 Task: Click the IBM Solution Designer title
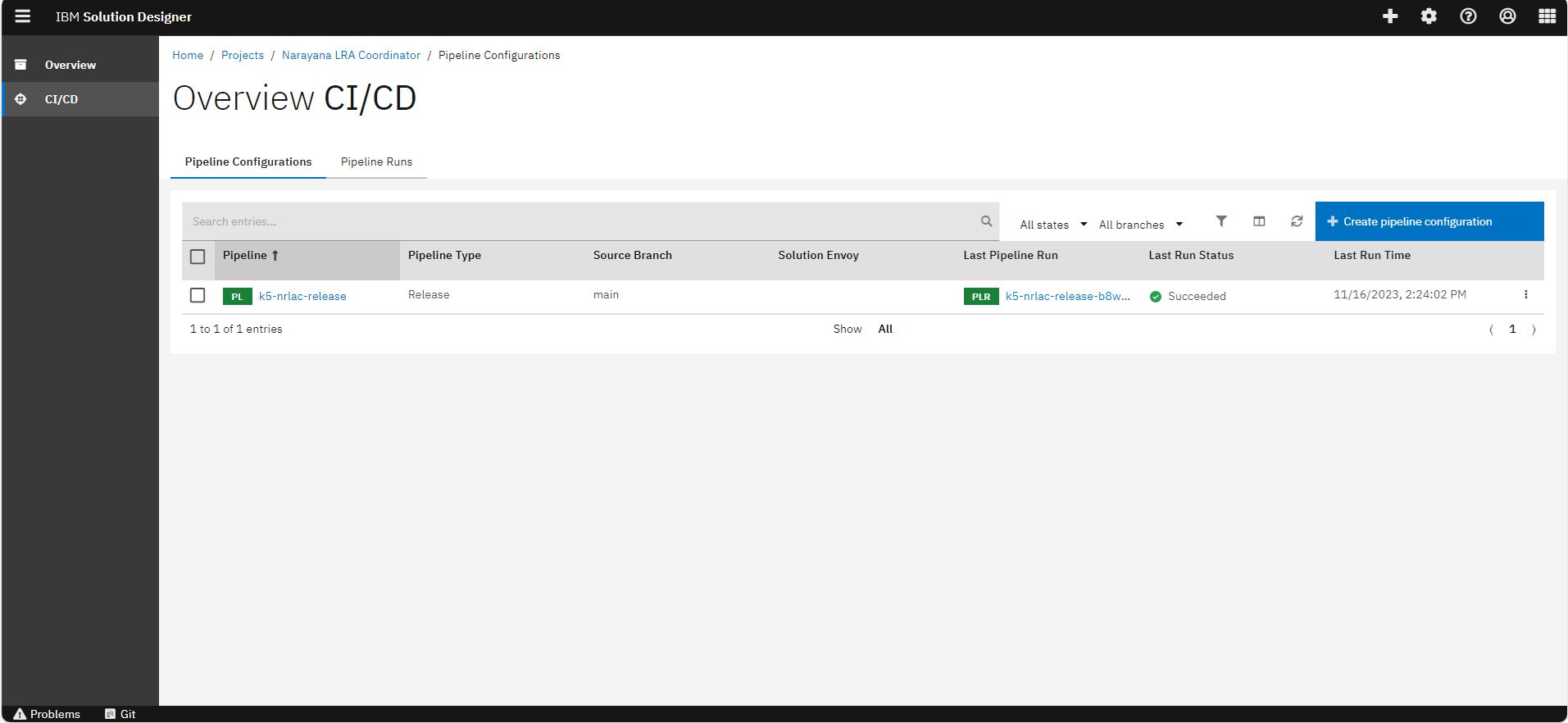(x=124, y=16)
